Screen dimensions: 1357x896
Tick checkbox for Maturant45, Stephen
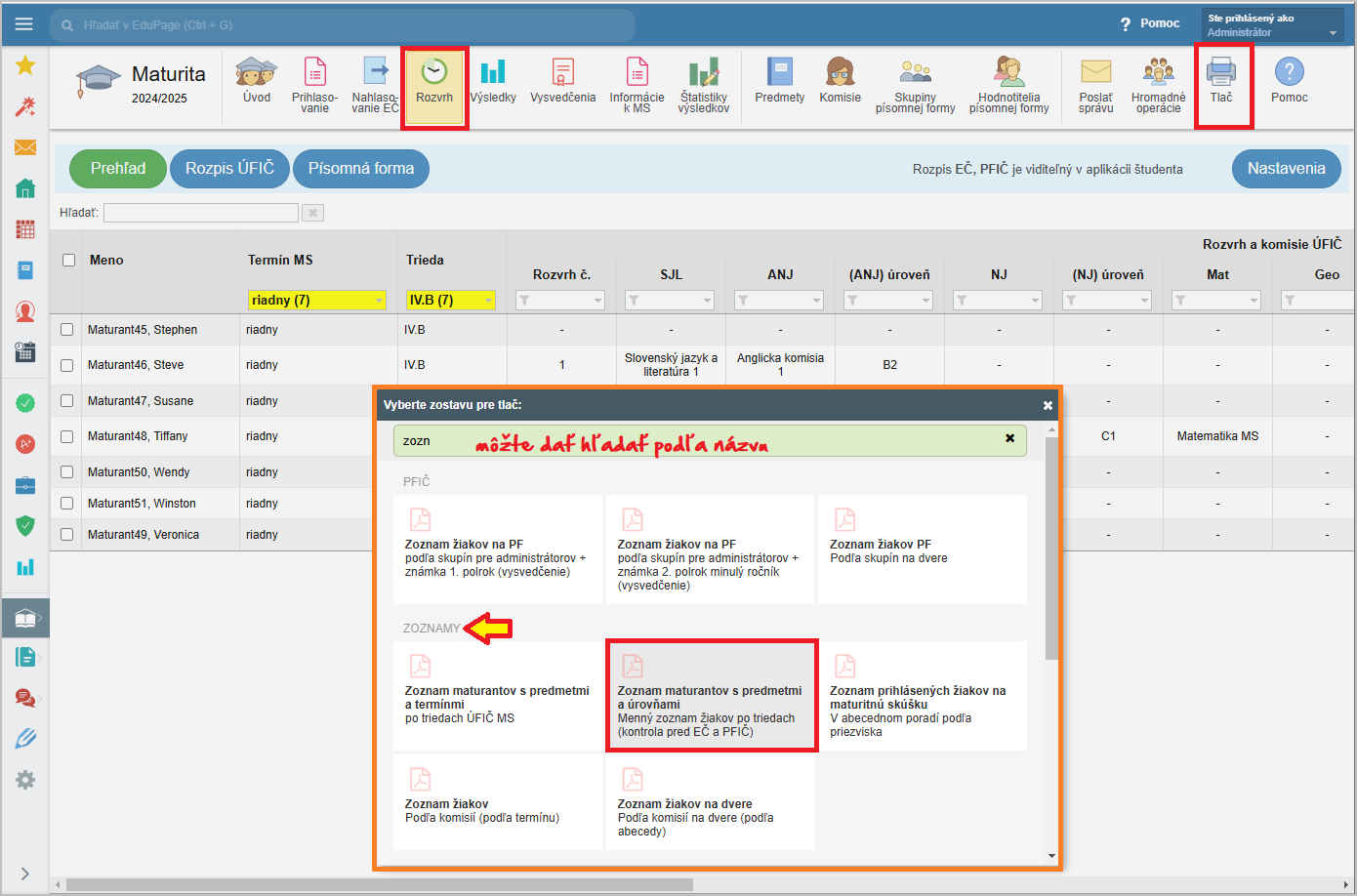click(67, 330)
